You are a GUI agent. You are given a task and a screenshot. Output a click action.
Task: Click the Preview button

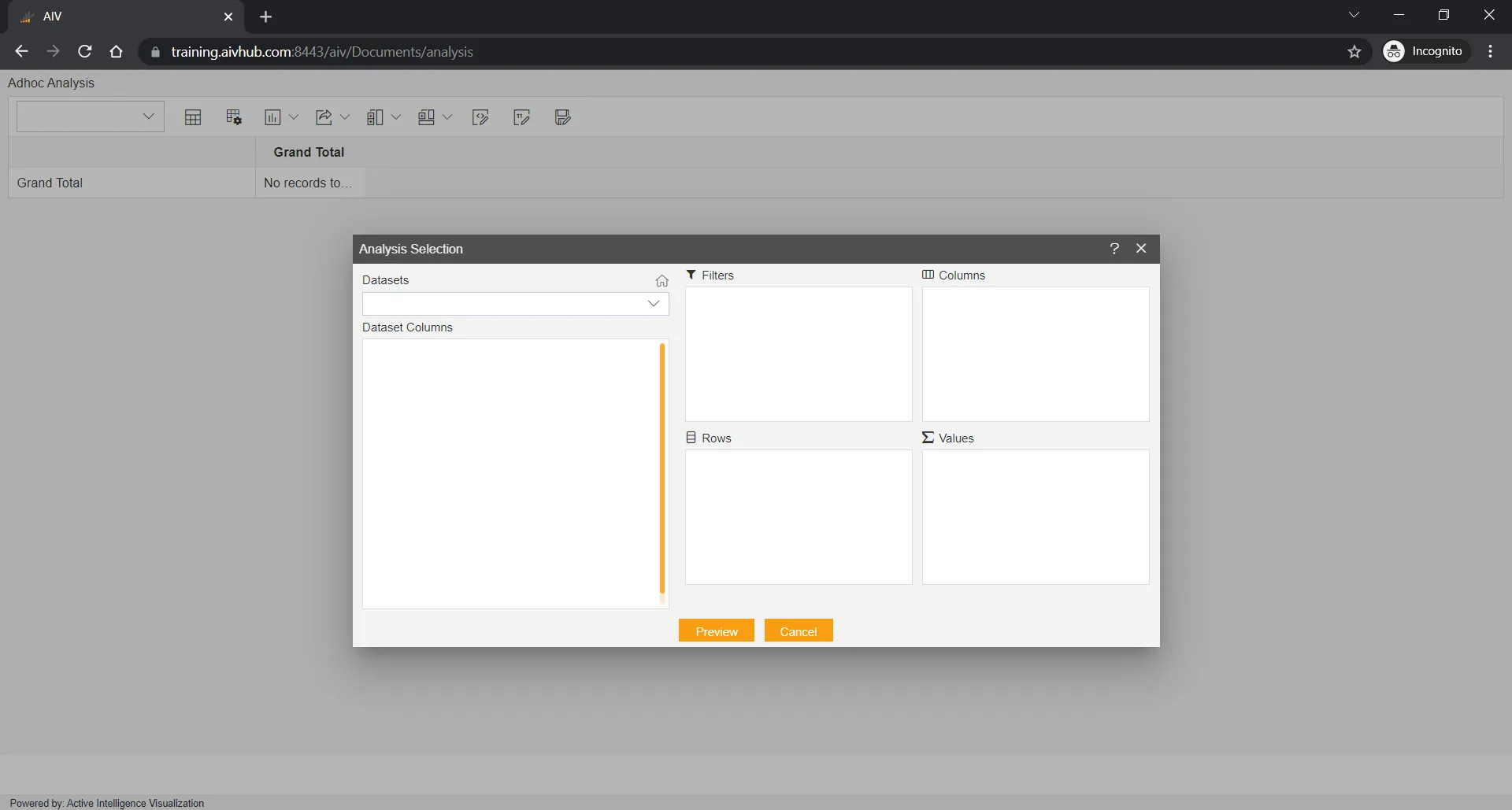pyautogui.click(x=717, y=631)
